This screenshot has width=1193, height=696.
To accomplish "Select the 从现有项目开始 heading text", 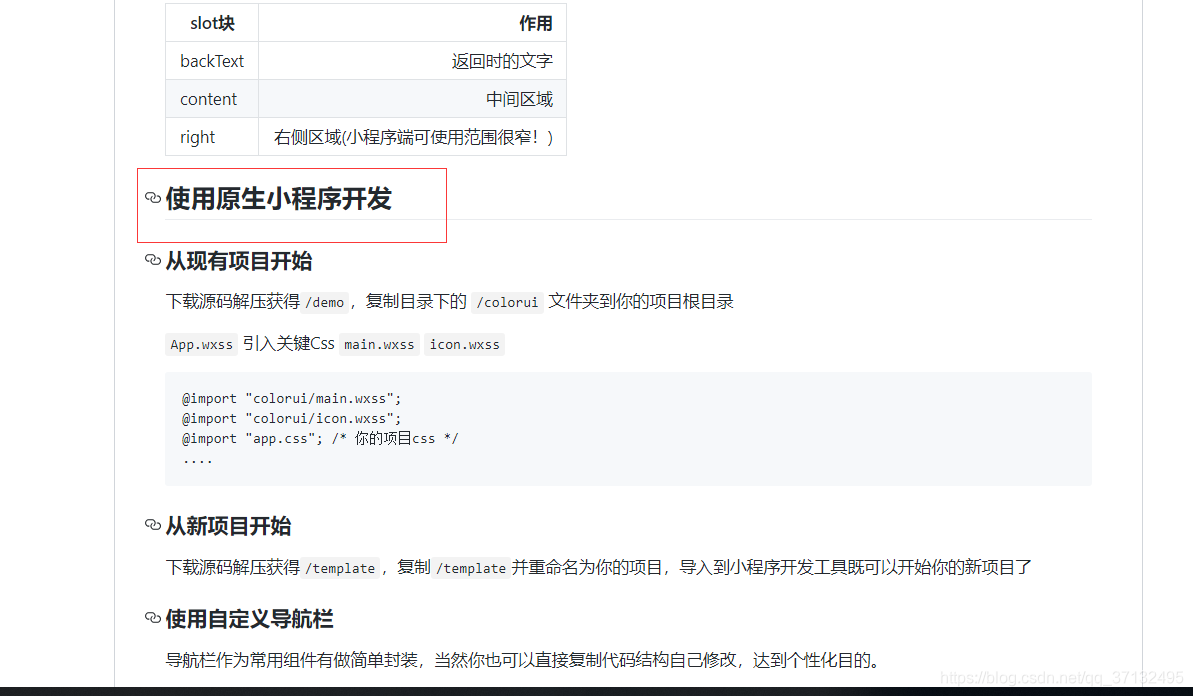I will pyautogui.click(x=239, y=260).
